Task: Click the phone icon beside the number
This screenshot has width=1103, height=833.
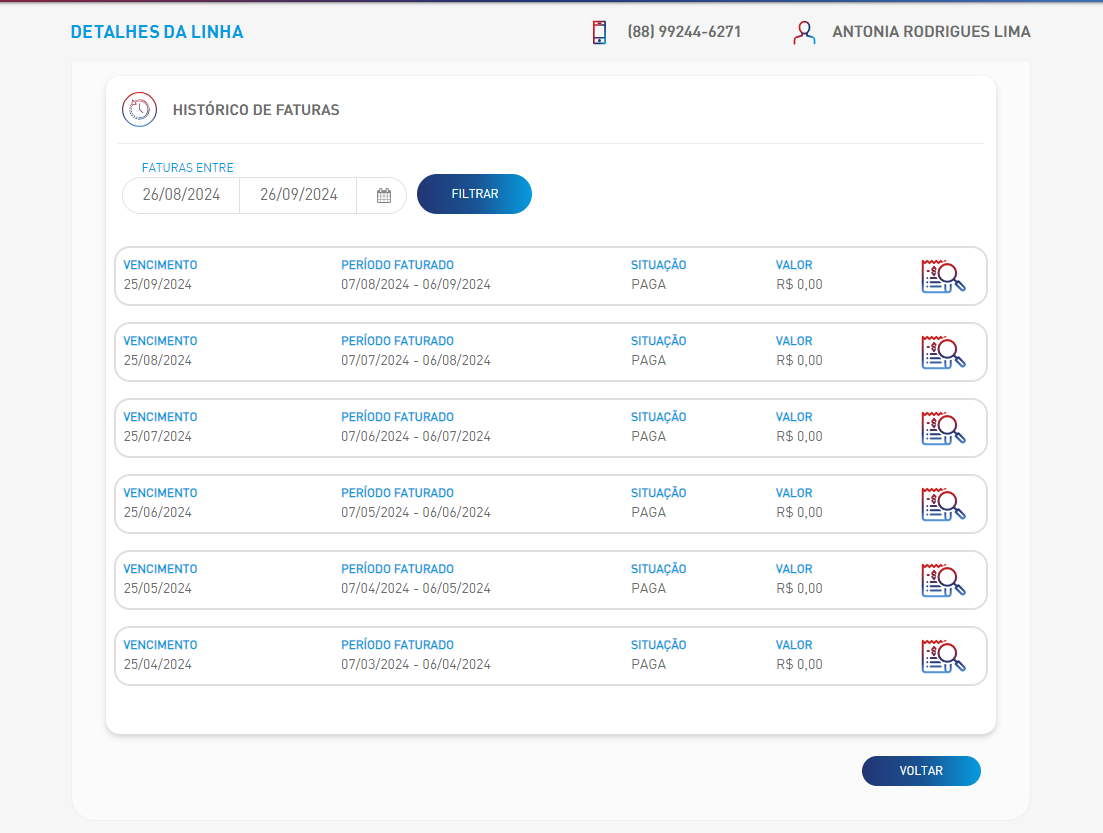Action: click(599, 32)
